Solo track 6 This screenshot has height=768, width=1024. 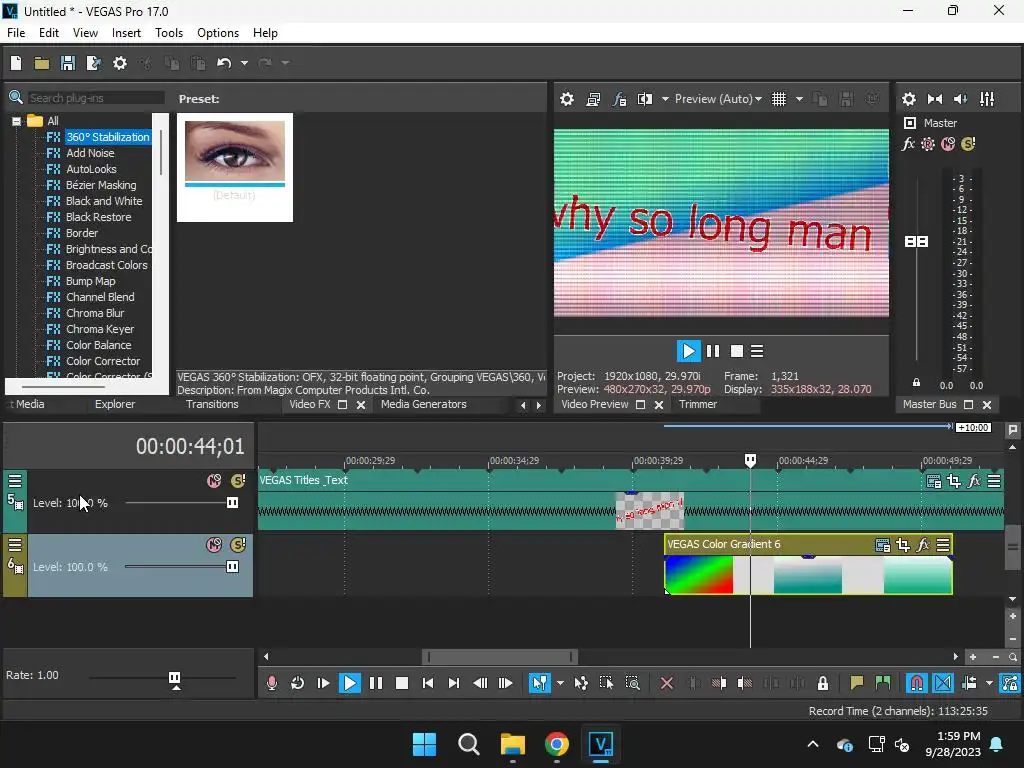(238, 545)
